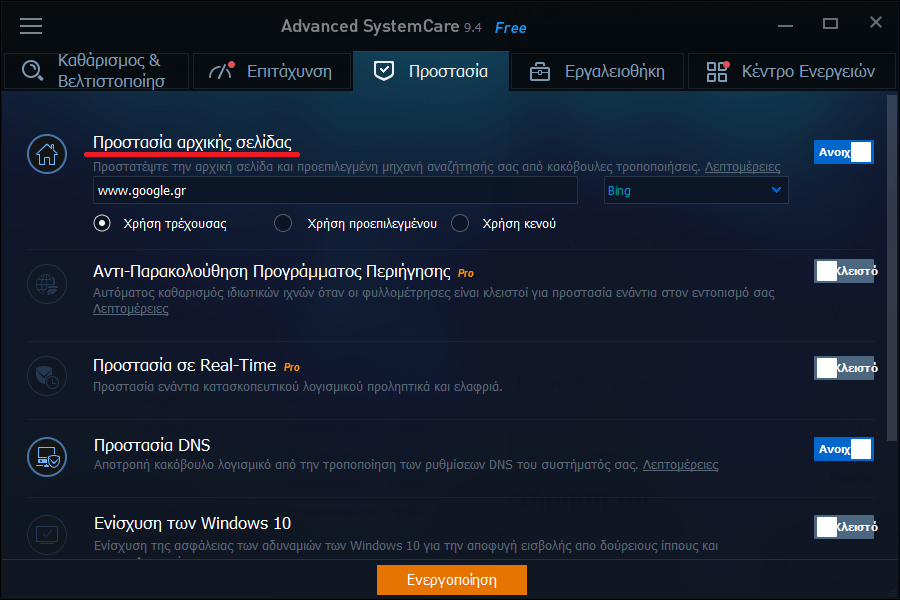This screenshot has height=600, width=900.
Task: Click Αντι-Παρακολούθηση Προγράμματος Περιήγησης heading
Action: [272, 271]
